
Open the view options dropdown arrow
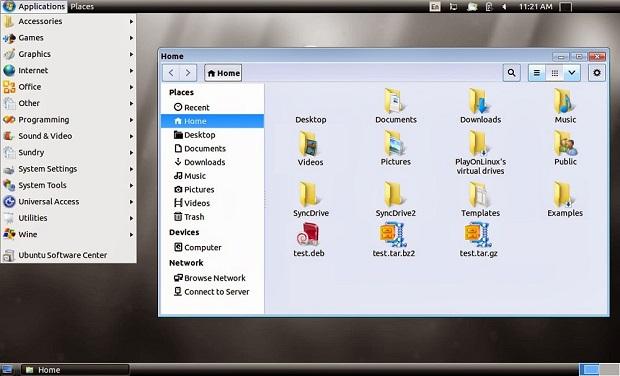[572, 73]
